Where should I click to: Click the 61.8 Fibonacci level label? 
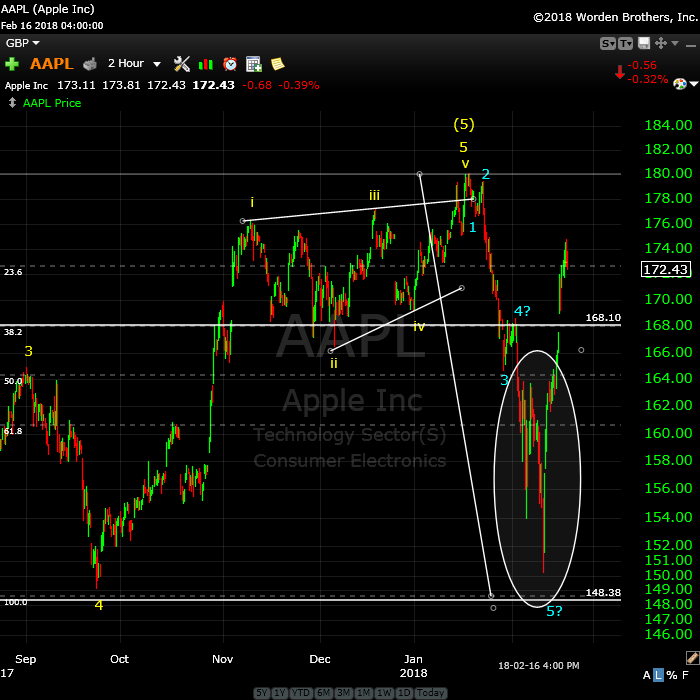coord(13,431)
